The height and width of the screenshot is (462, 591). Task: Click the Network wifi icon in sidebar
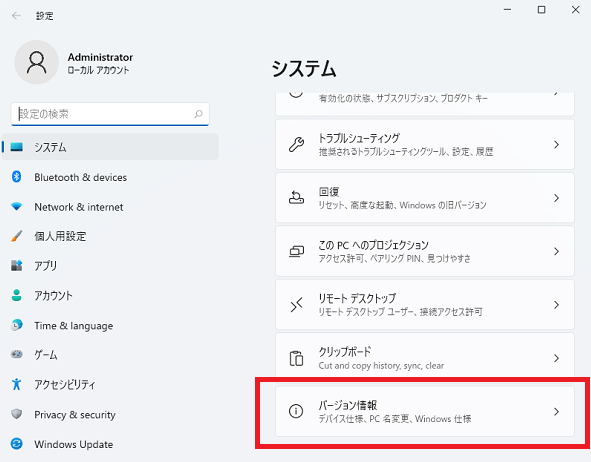[17, 207]
